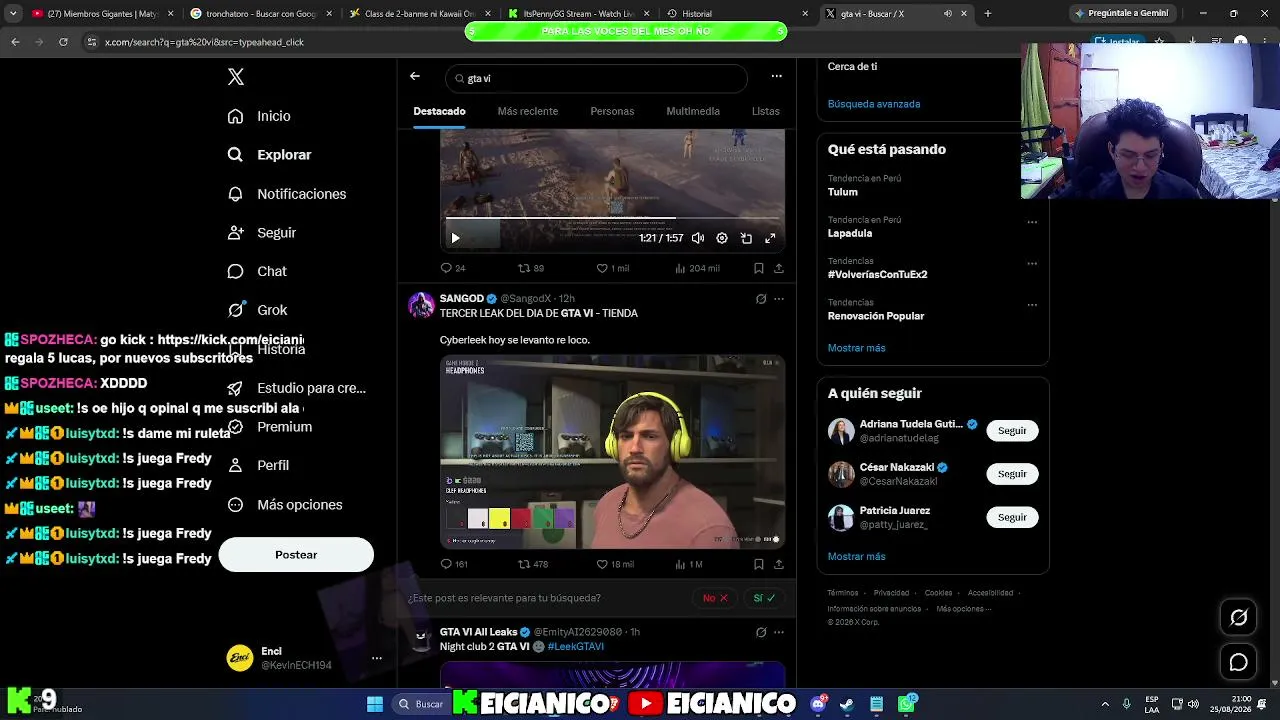Open the Enci account menu dots
The width and height of the screenshot is (1280, 720).
pyautogui.click(x=377, y=658)
